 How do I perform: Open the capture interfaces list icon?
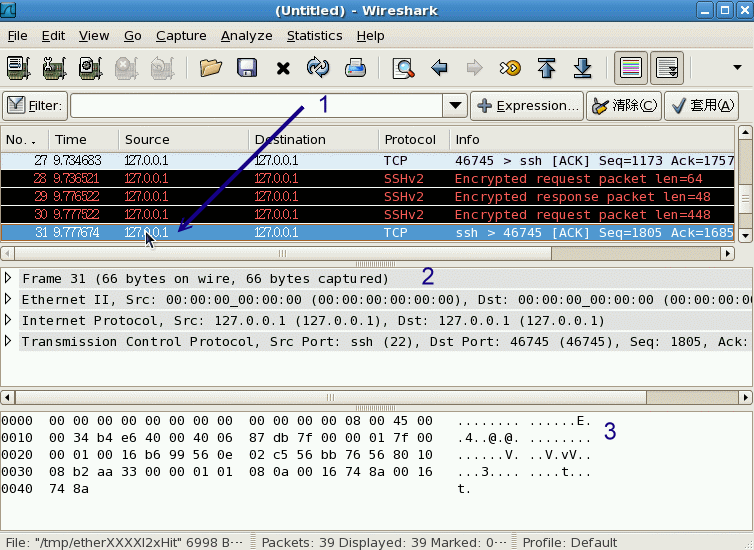(x=18, y=68)
